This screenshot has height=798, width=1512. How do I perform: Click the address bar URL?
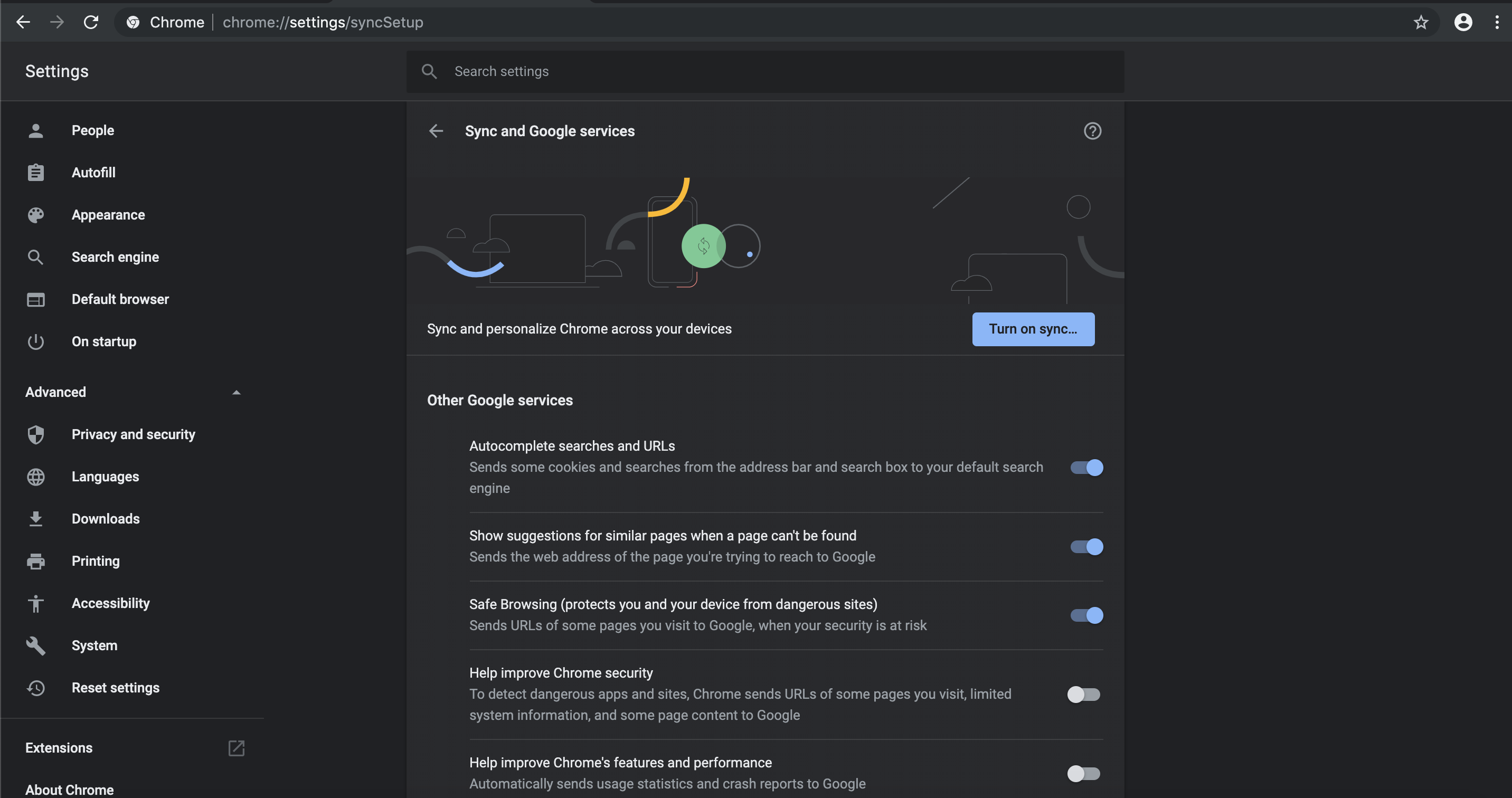[x=323, y=22]
